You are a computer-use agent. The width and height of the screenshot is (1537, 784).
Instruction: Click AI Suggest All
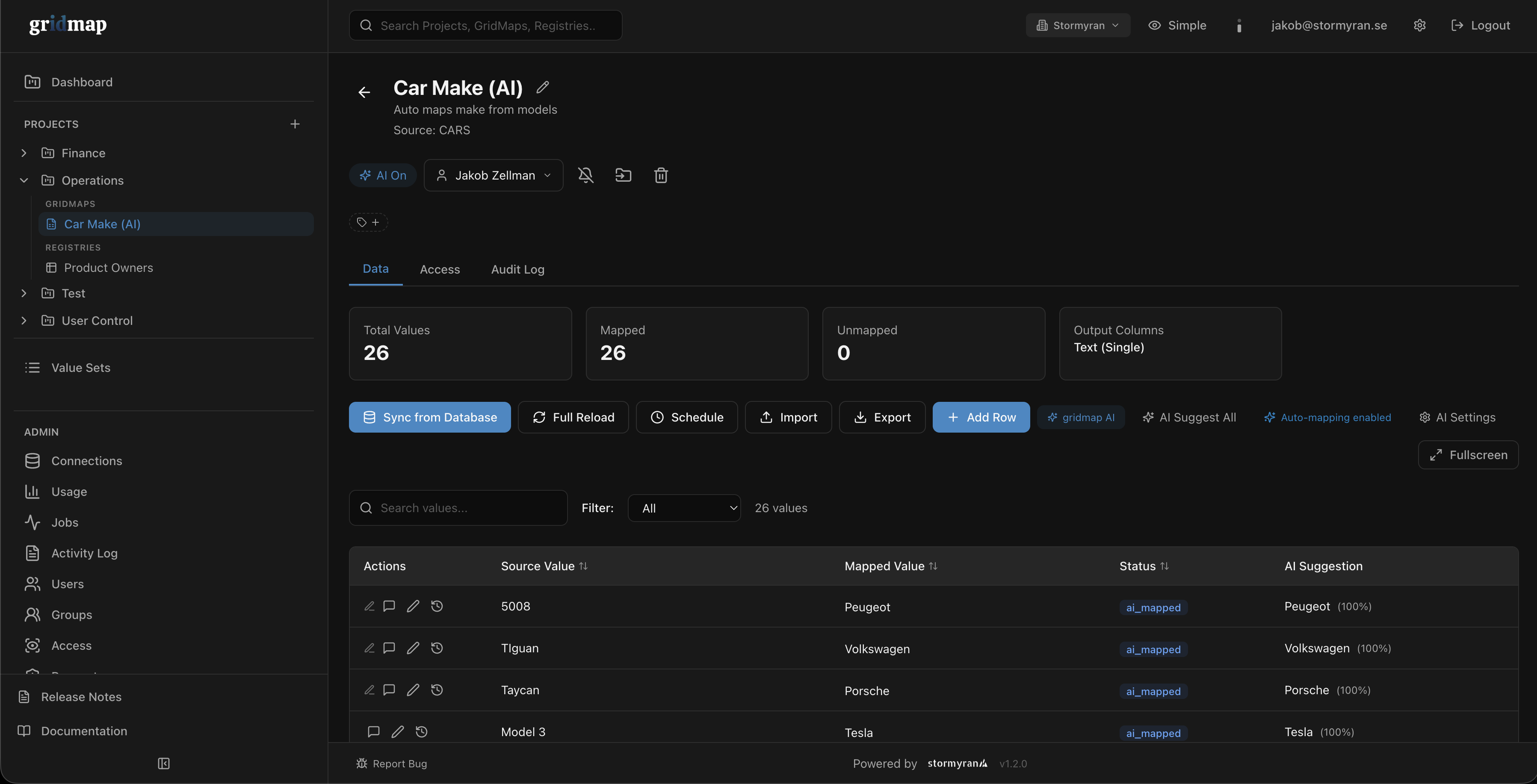pyautogui.click(x=1189, y=417)
